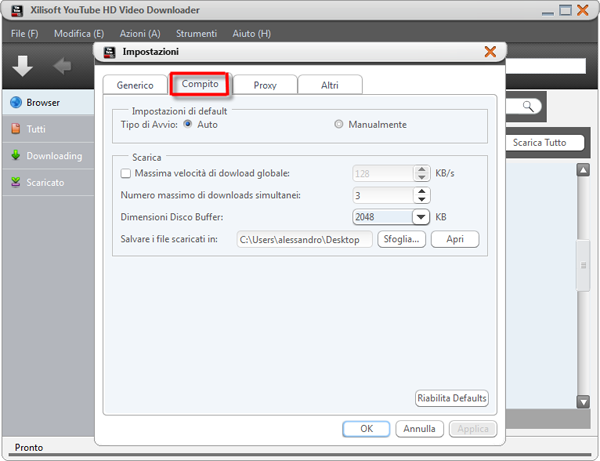Image resolution: width=600 pixels, height=461 pixels.
Task: Click the Downloading green arrow icon
Action: click(x=16, y=155)
